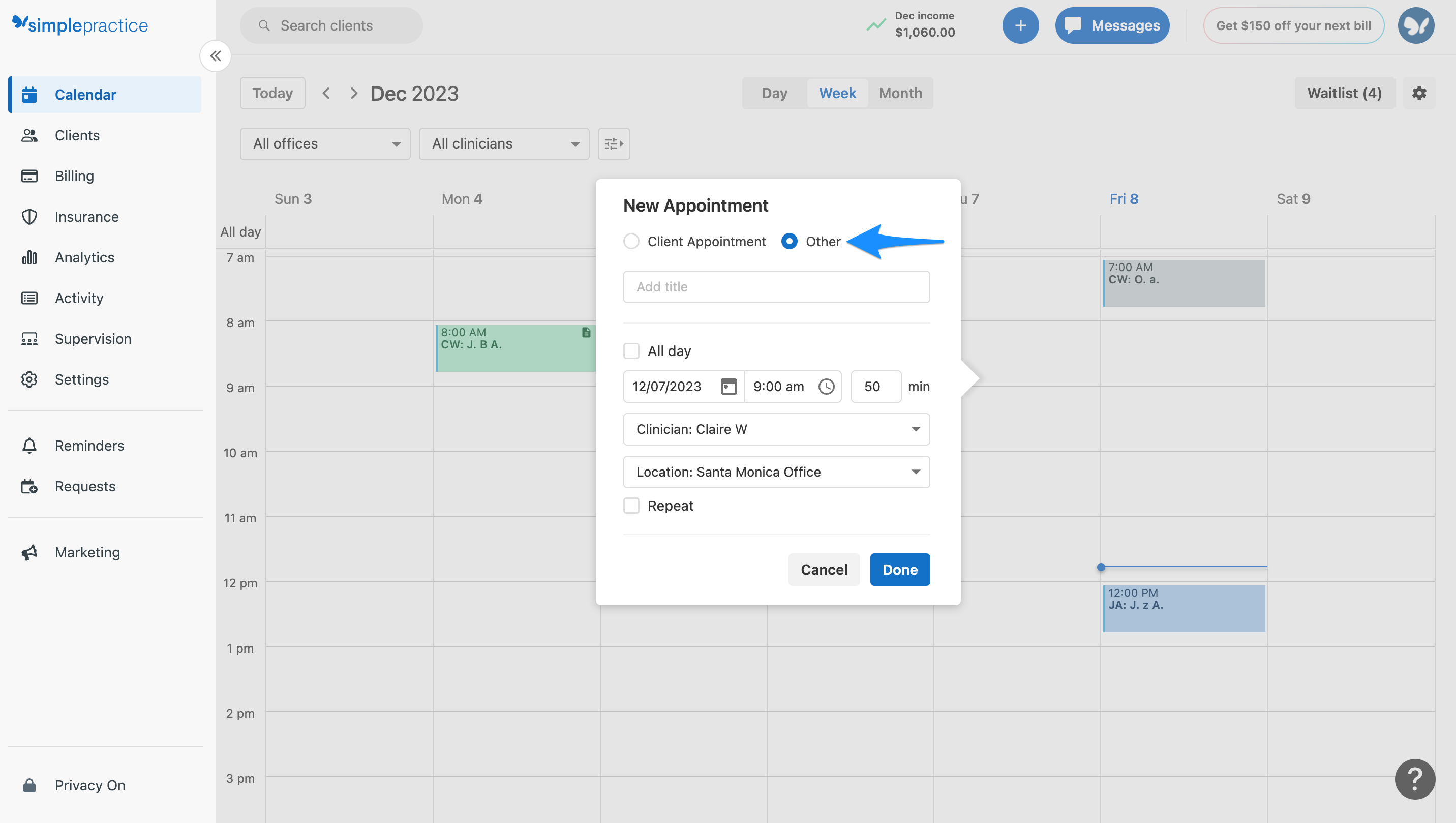Open the Location: Santa Monica Office dropdown
This screenshot has height=823, width=1456.
(x=776, y=472)
